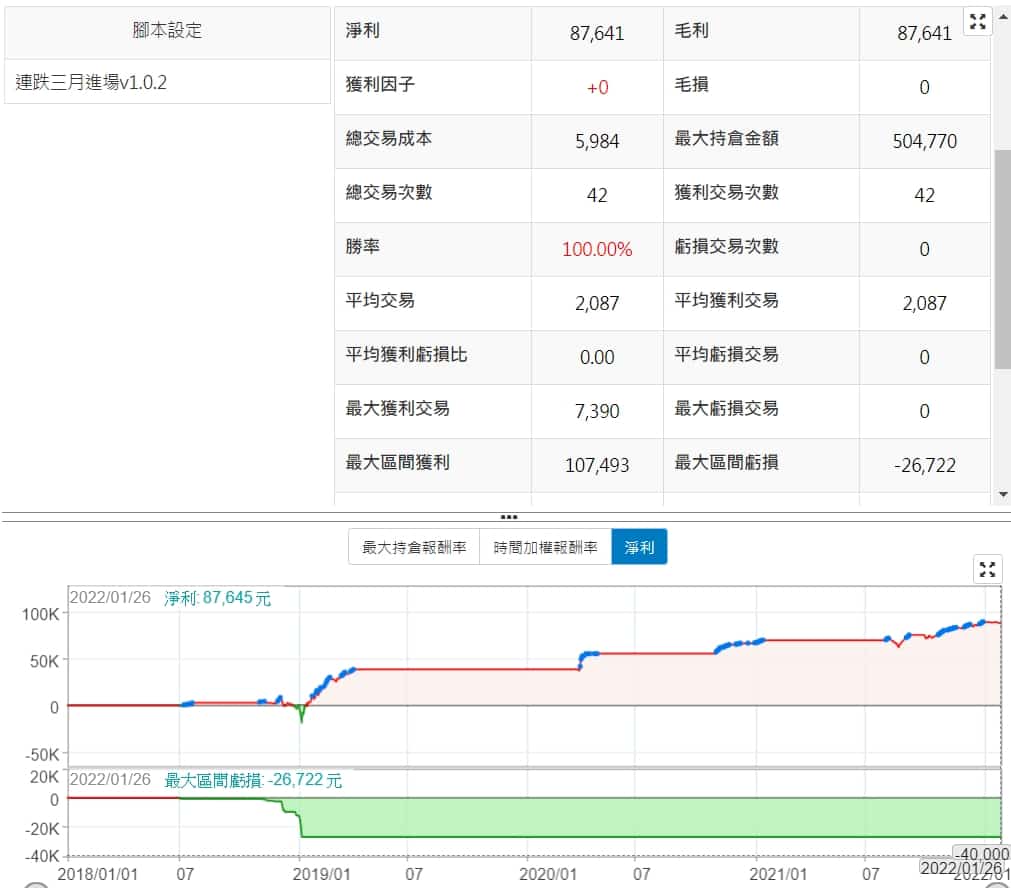Click scrollbar up arrow of statistics table
This screenshot has width=1011, height=888.
tap(1003, 14)
